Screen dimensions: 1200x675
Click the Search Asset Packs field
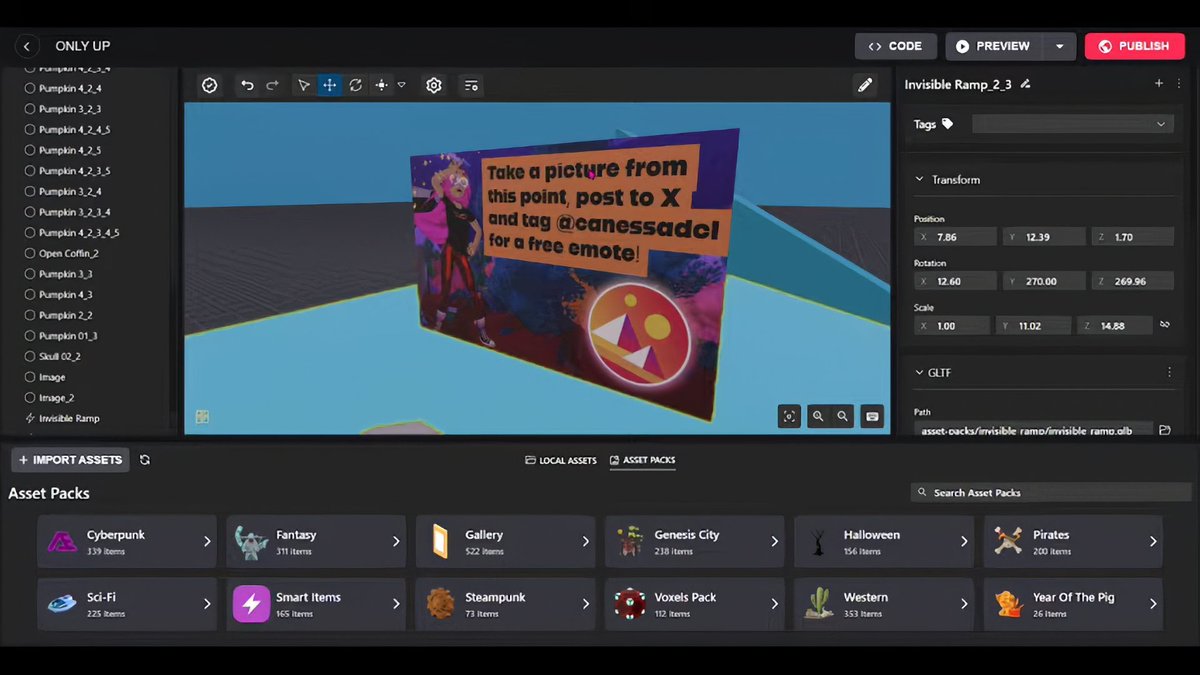pyautogui.click(x=1051, y=493)
